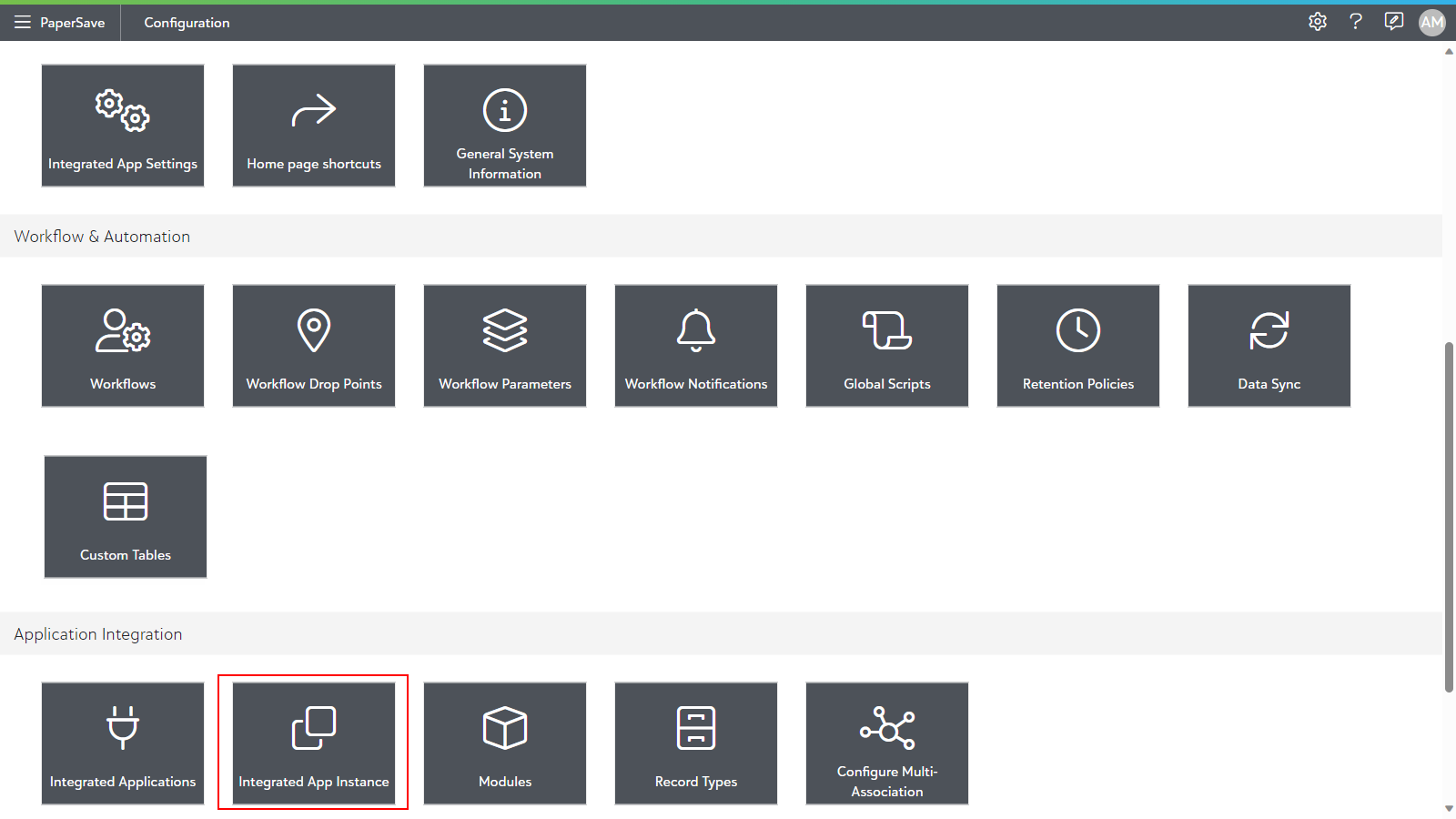
Task: Open the PaperSave hamburger menu
Action: 23,22
